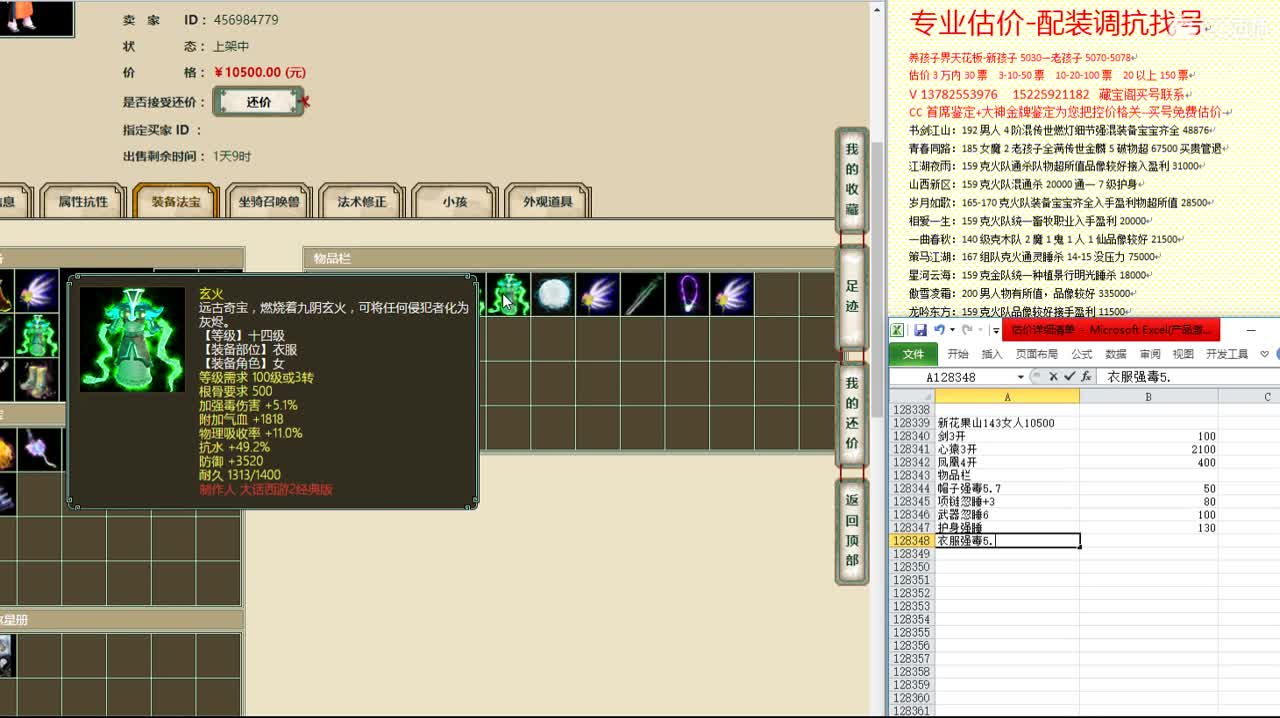Click the 足迹 side button
Image resolution: width=1280 pixels, height=718 pixels.
852,298
